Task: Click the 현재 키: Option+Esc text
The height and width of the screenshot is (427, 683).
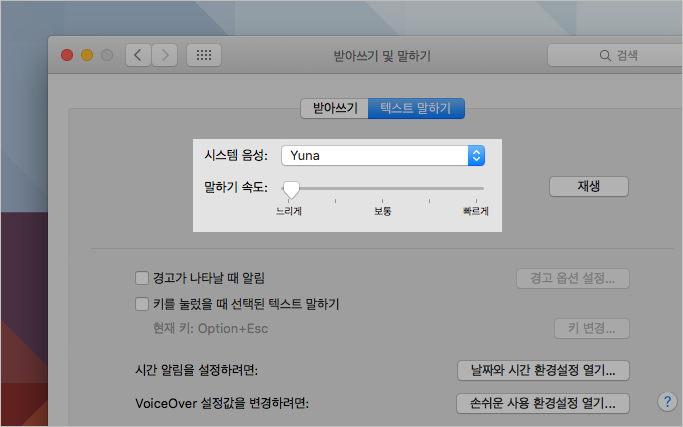Action: coord(210,329)
